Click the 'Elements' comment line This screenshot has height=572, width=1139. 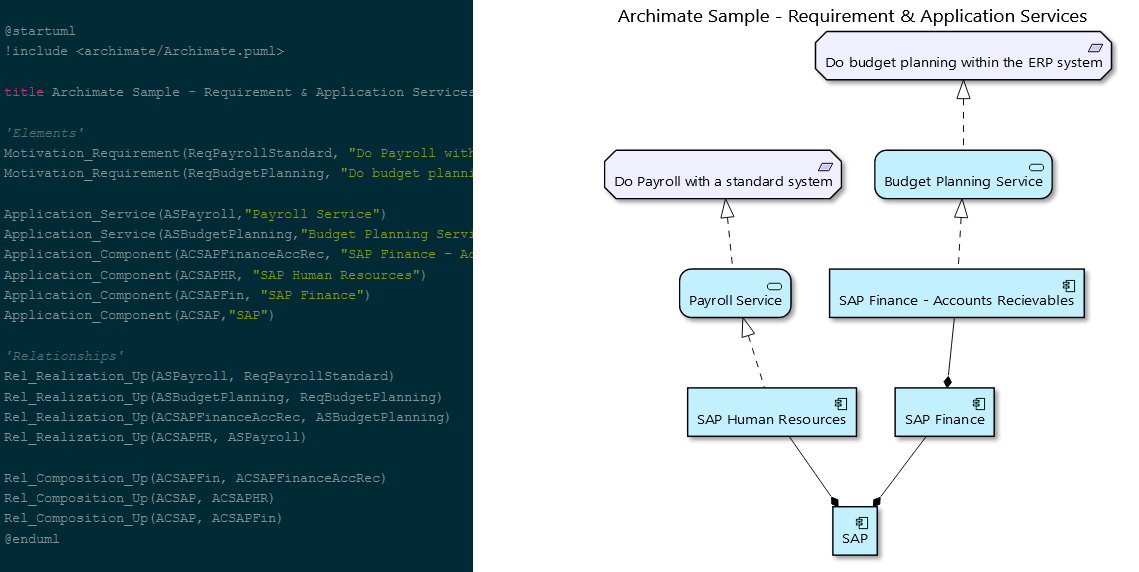point(44,133)
